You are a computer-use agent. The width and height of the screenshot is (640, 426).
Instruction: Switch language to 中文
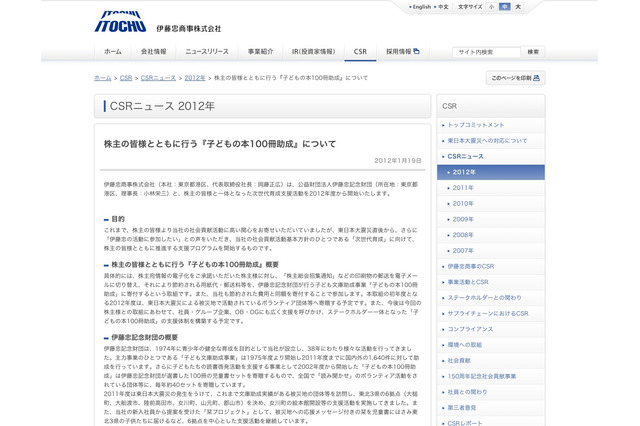(x=443, y=7)
